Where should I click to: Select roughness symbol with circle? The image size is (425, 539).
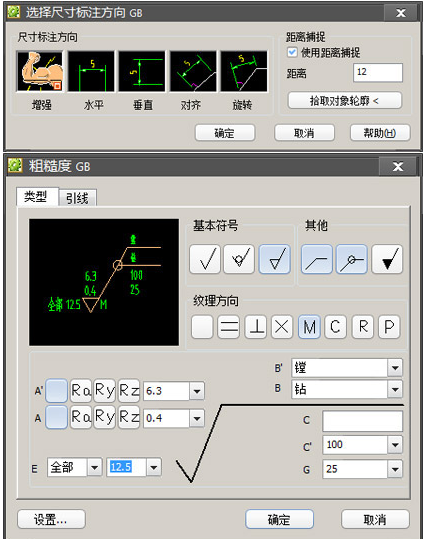[239, 259]
